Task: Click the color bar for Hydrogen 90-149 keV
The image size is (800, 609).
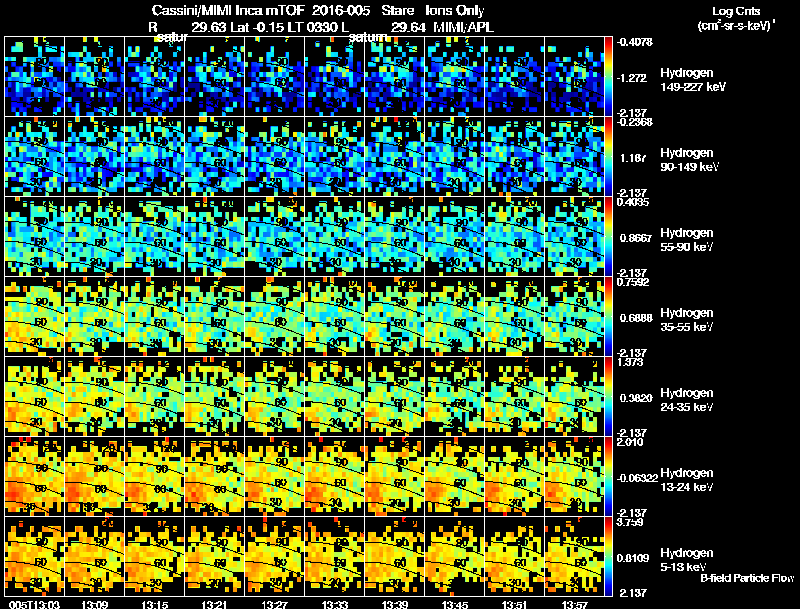Action: (x=609, y=157)
